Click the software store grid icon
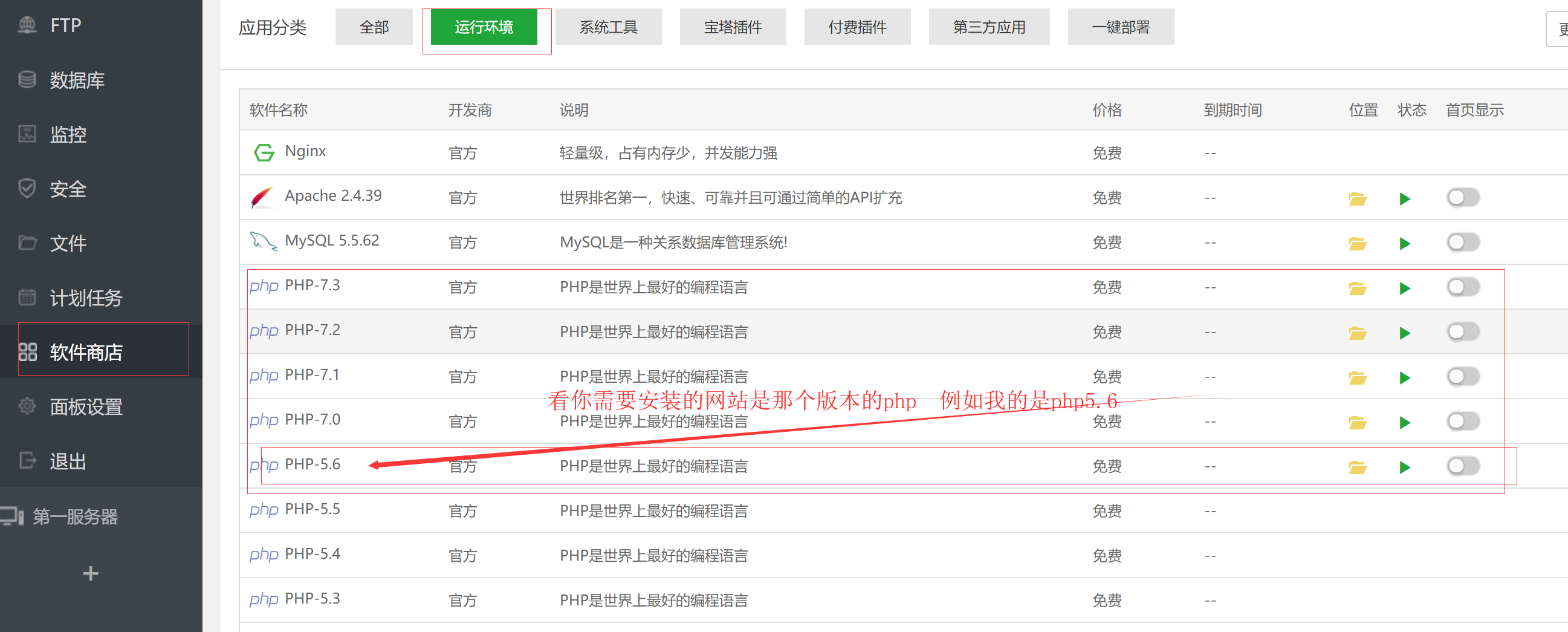The height and width of the screenshot is (632, 1568). tap(27, 352)
